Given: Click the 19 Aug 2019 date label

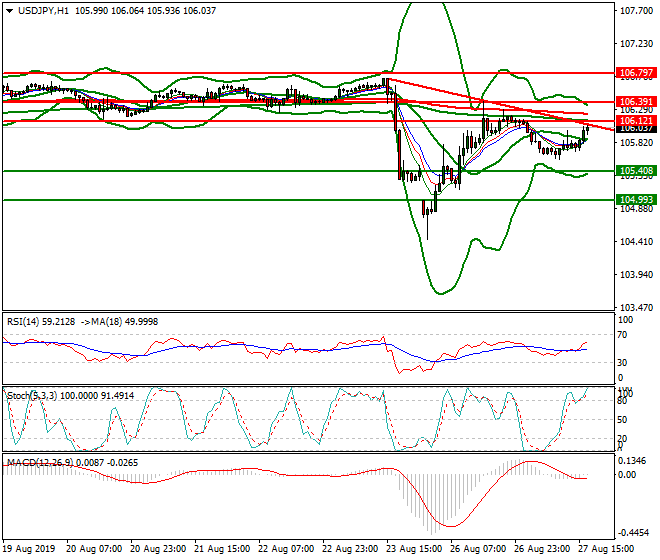Looking at the screenshot, I should click(x=29, y=550).
